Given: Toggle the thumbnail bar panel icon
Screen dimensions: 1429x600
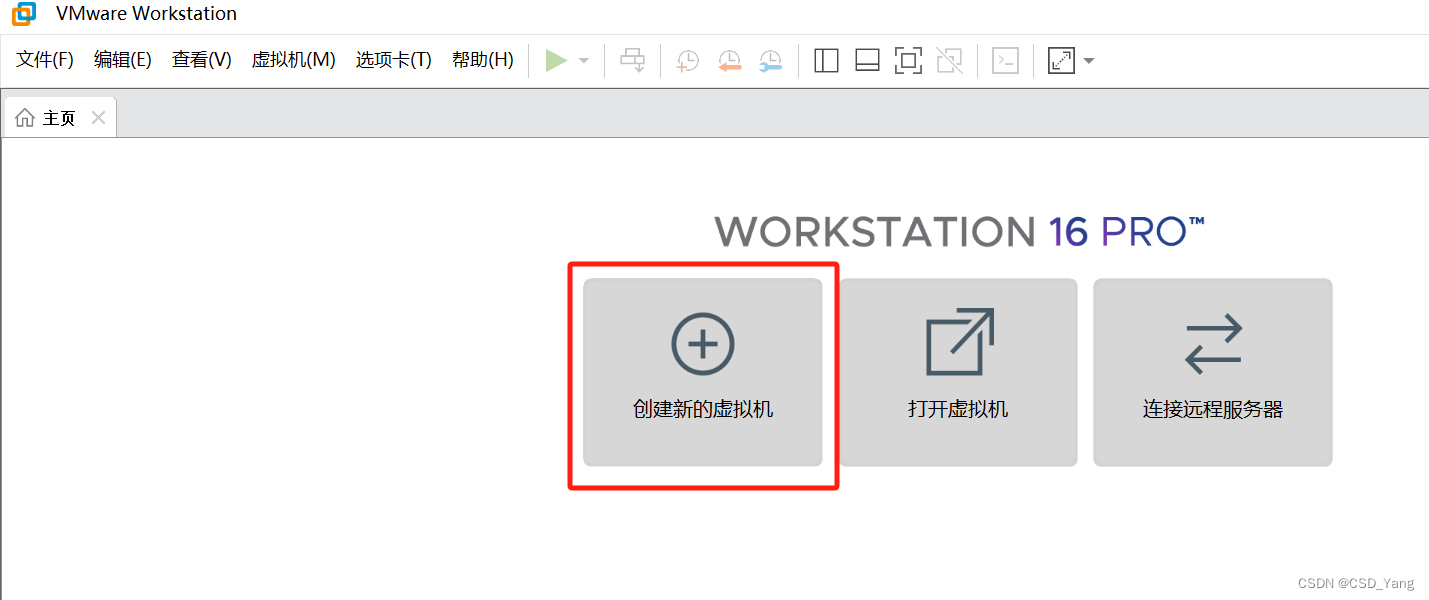Looking at the screenshot, I should (x=867, y=61).
